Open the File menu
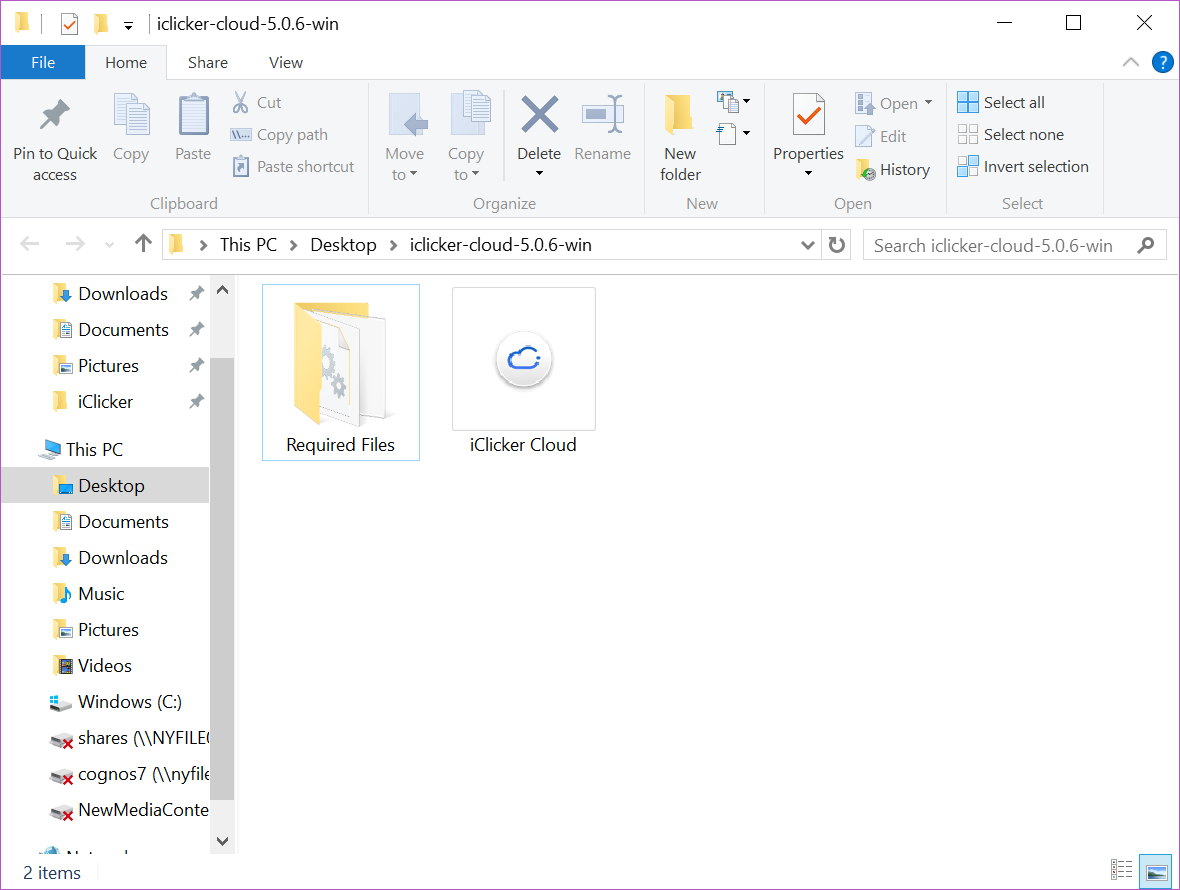 pos(42,61)
